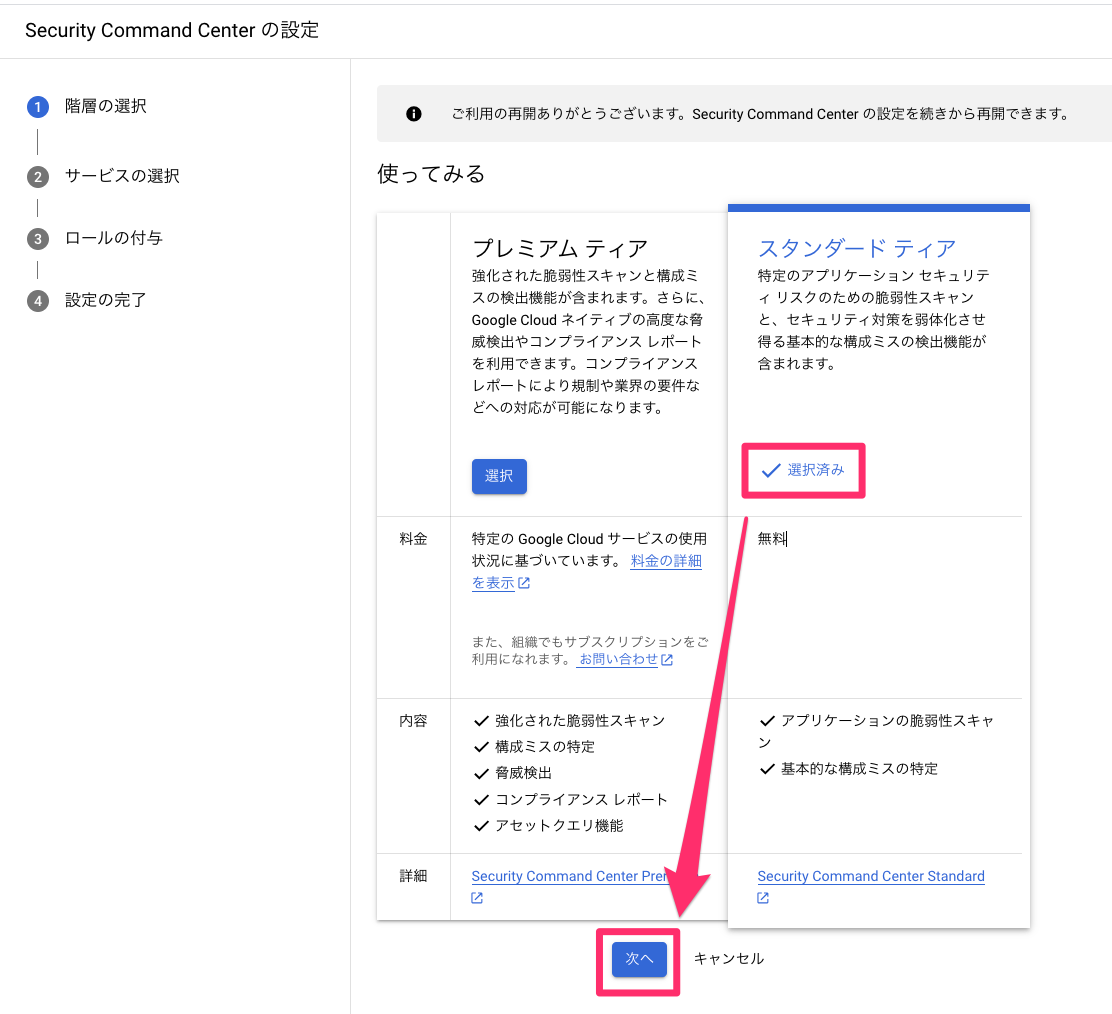Open the 使ってみる comparison section

430,173
